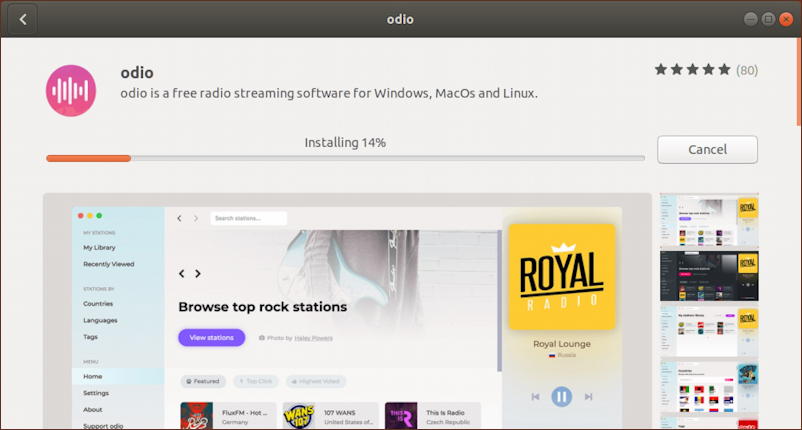Cancel the odio installation

click(707, 149)
